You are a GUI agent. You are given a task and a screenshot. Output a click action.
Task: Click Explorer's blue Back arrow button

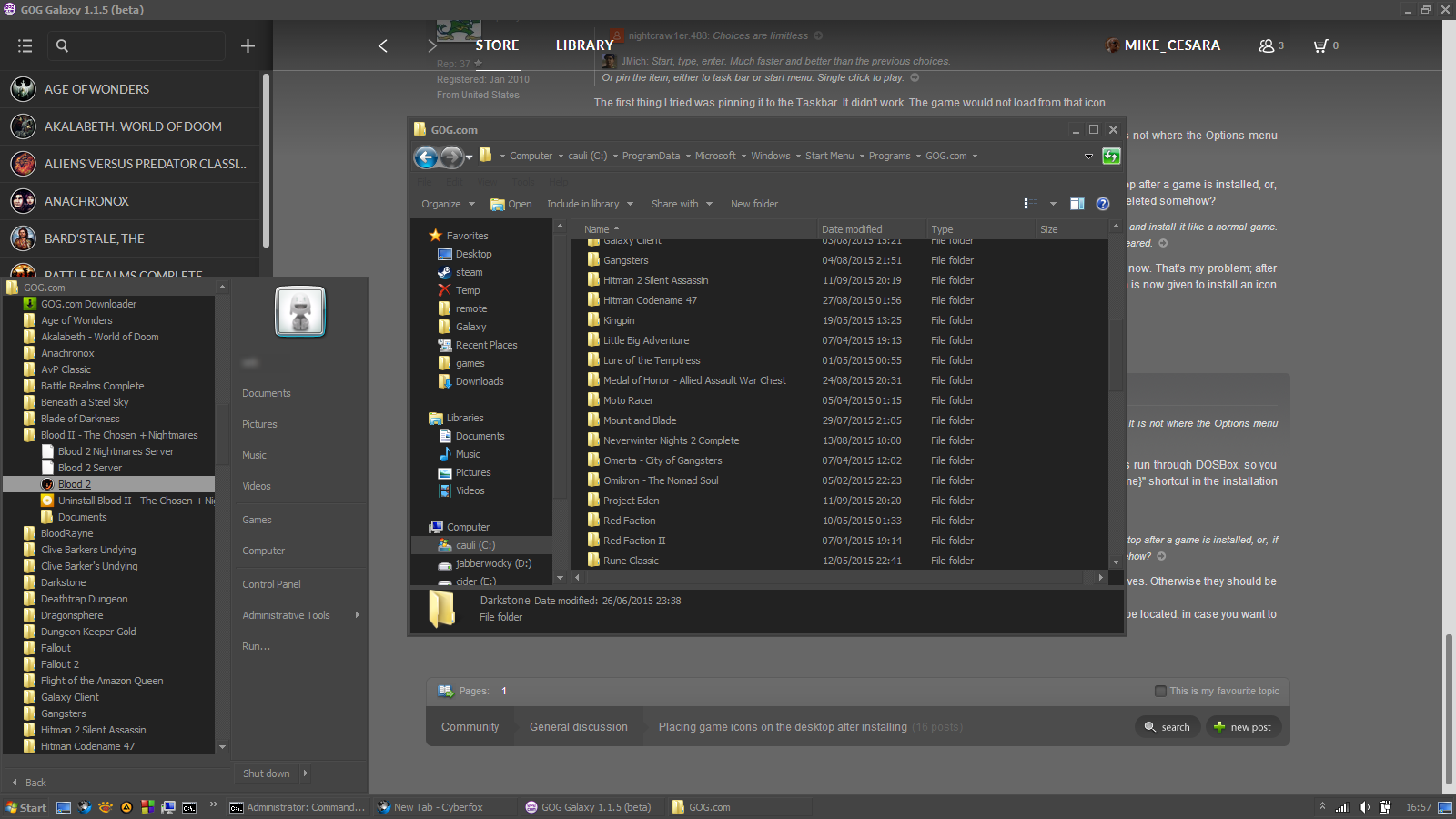(426, 157)
